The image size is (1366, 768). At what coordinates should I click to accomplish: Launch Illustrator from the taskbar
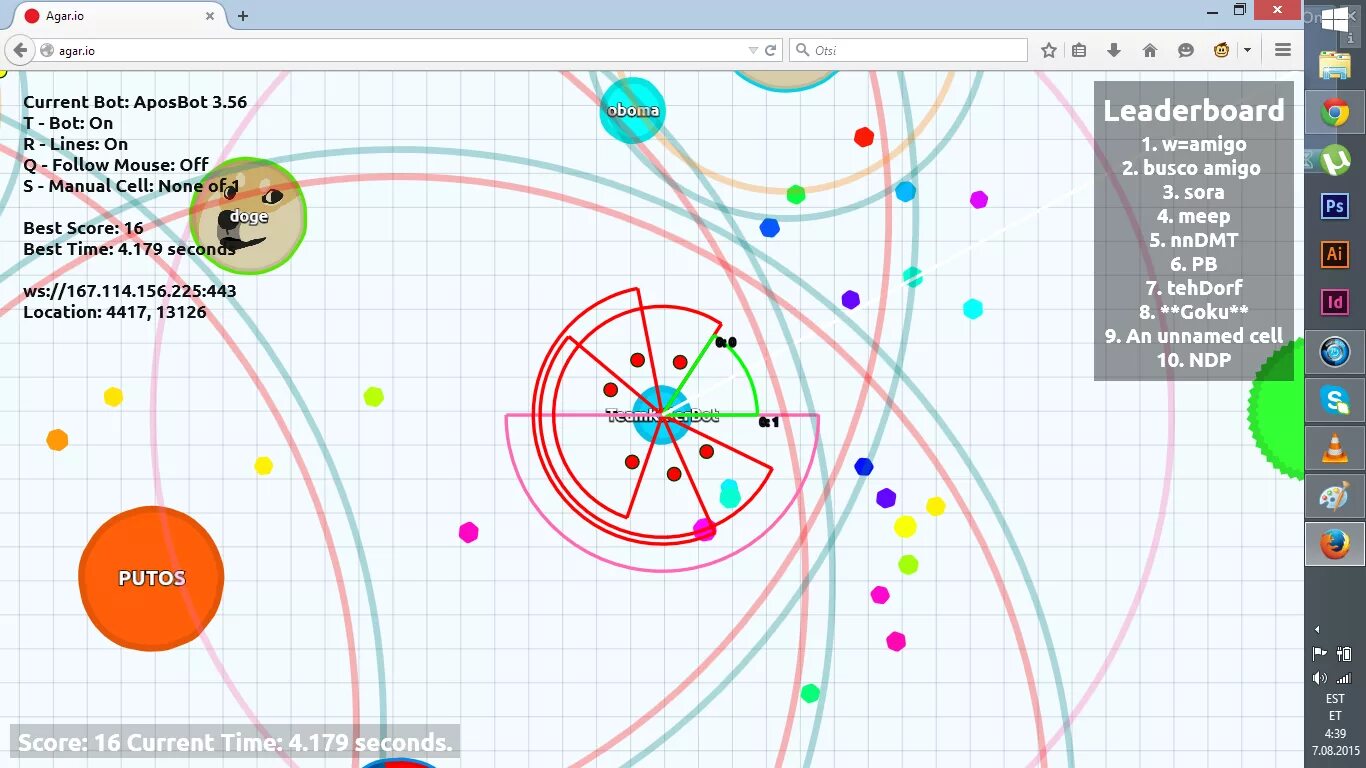tap(1335, 254)
